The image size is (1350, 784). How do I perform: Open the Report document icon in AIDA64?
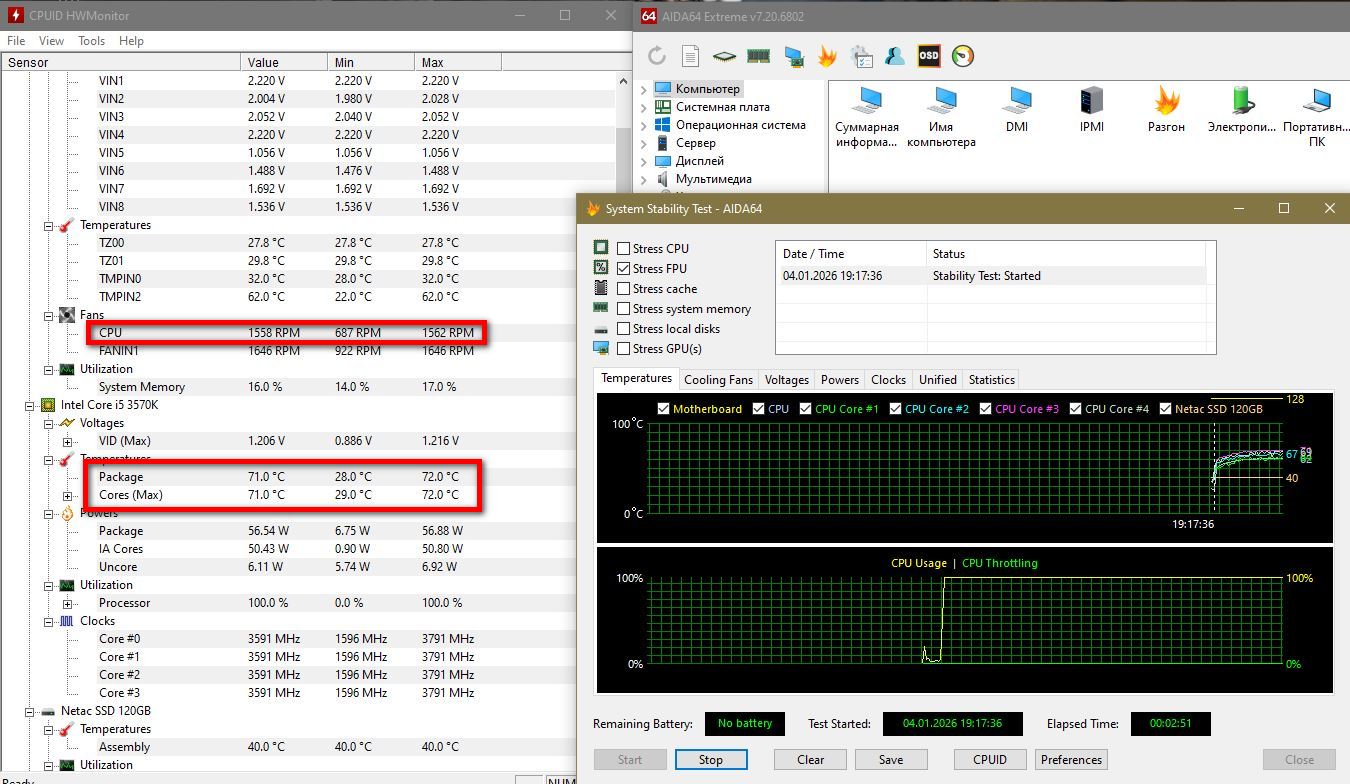click(690, 56)
